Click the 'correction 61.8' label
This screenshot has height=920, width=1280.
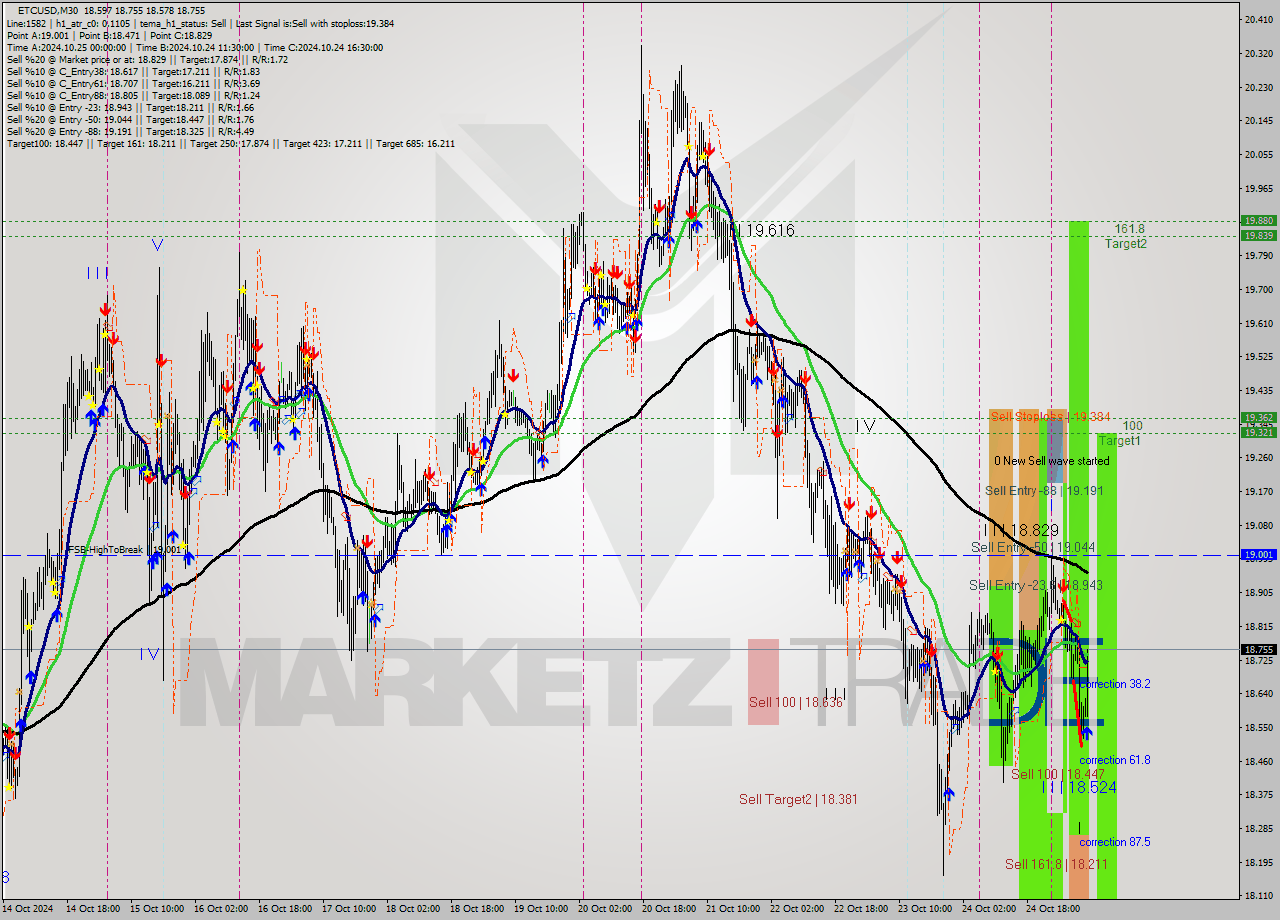pyautogui.click(x=1115, y=760)
